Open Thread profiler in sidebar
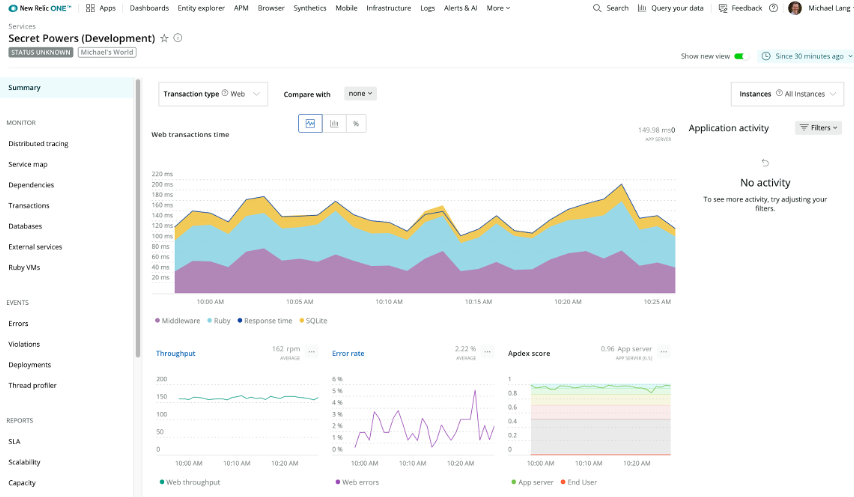854x497 pixels. pyautogui.click(x=32, y=385)
